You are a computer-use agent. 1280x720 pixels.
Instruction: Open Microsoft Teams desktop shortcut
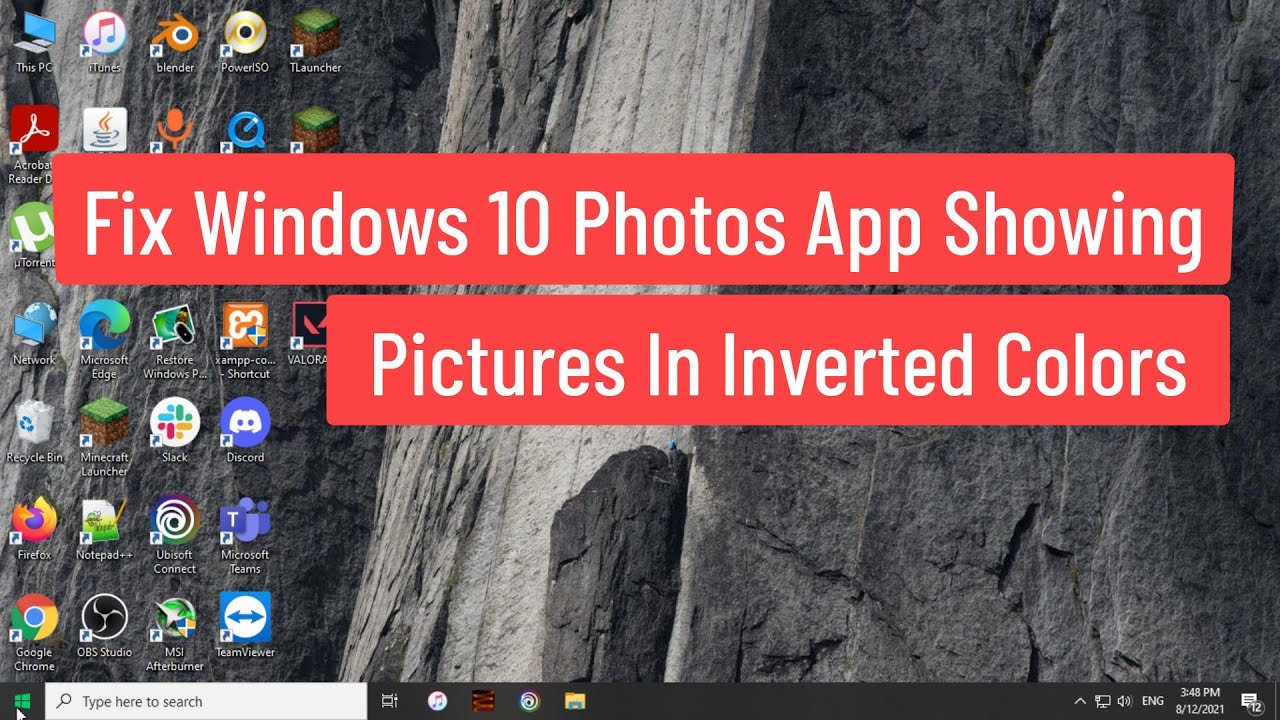[x=245, y=535]
